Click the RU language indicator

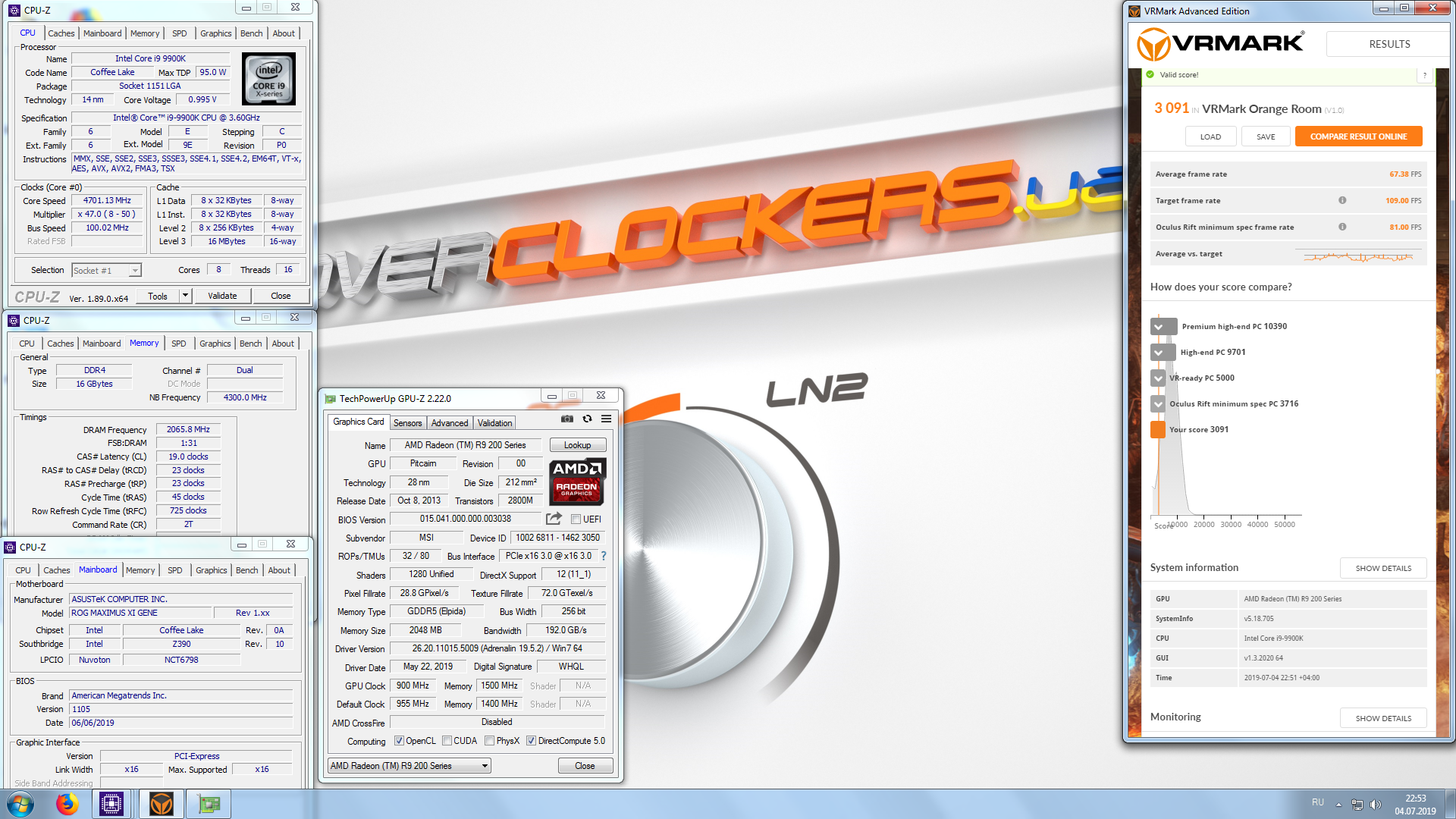tap(1318, 802)
